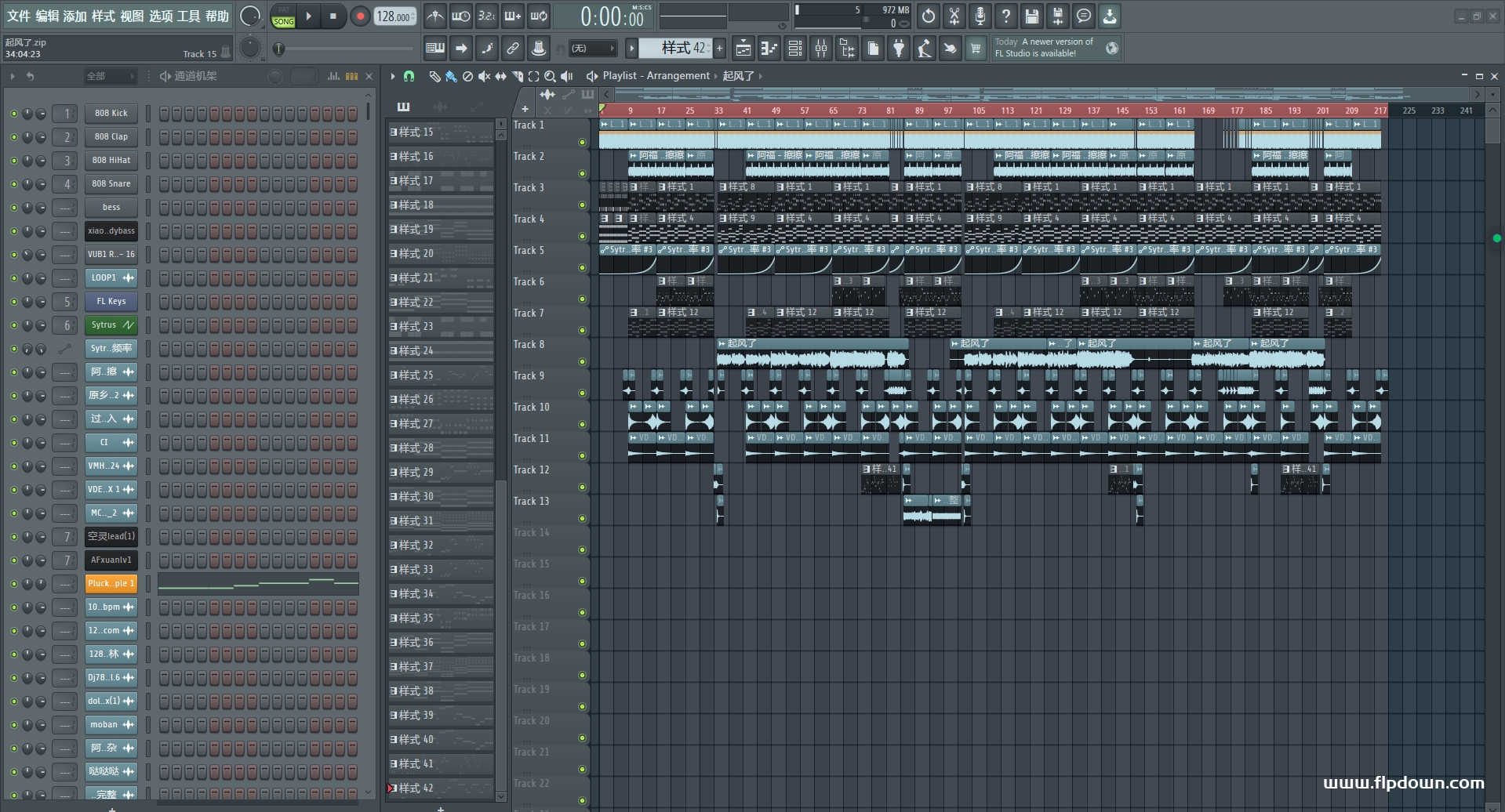Viewport: 1505px width, 812px height.
Task: Toggle the metronome icon
Action: [x=435, y=16]
